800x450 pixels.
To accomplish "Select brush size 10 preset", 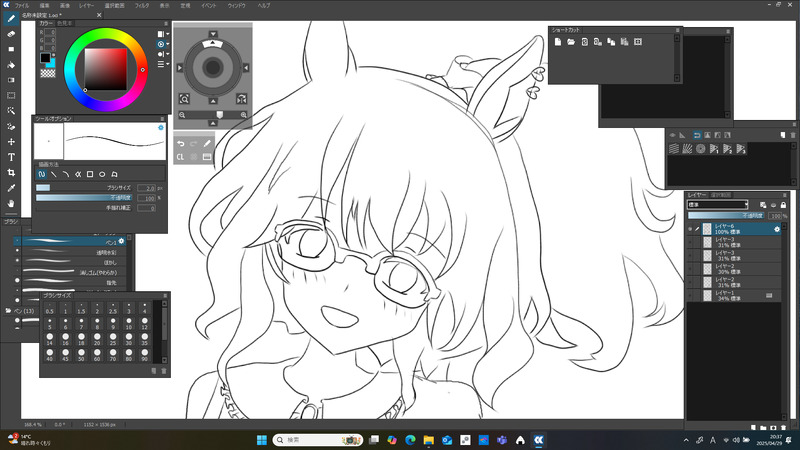I will click(129, 324).
